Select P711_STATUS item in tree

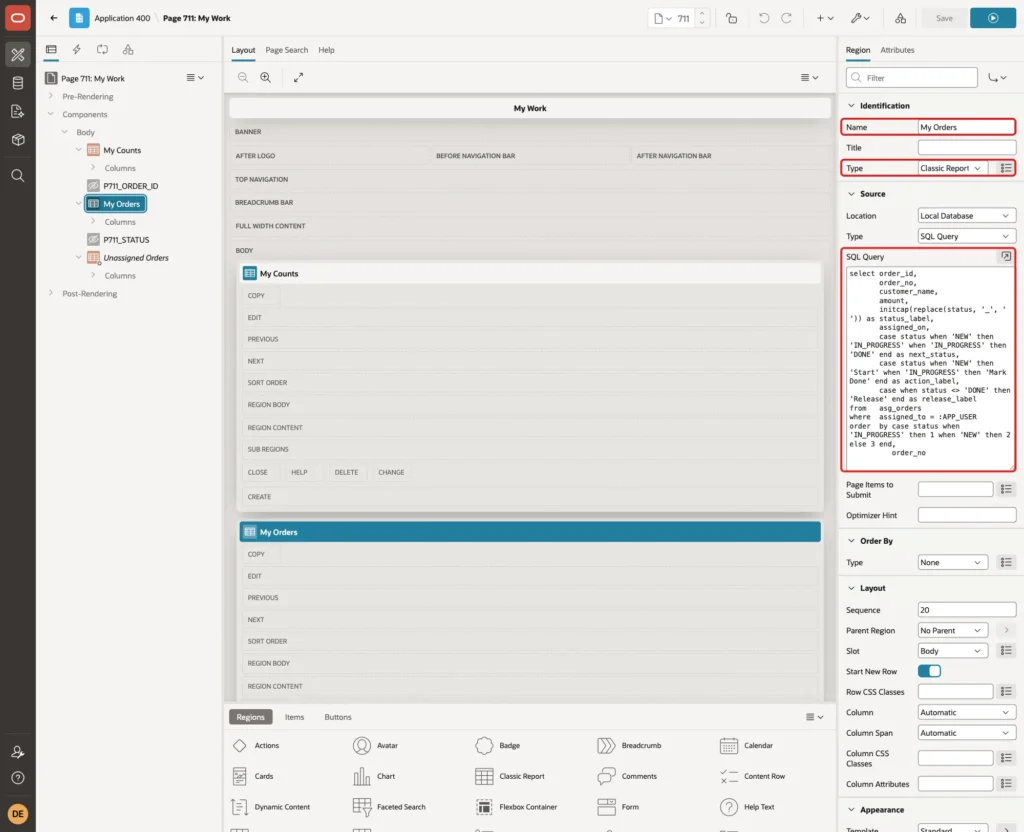tap(126, 240)
